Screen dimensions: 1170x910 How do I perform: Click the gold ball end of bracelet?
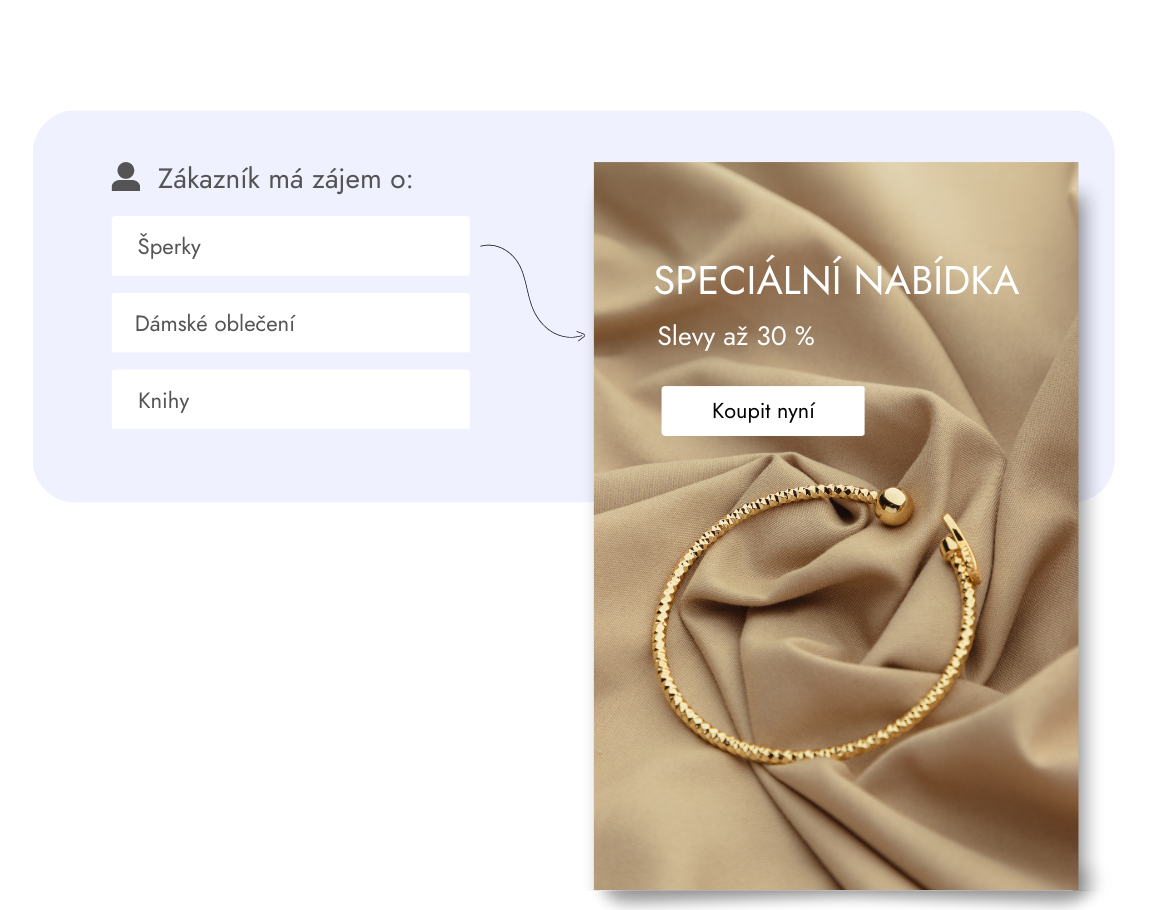click(x=894, y=505)
